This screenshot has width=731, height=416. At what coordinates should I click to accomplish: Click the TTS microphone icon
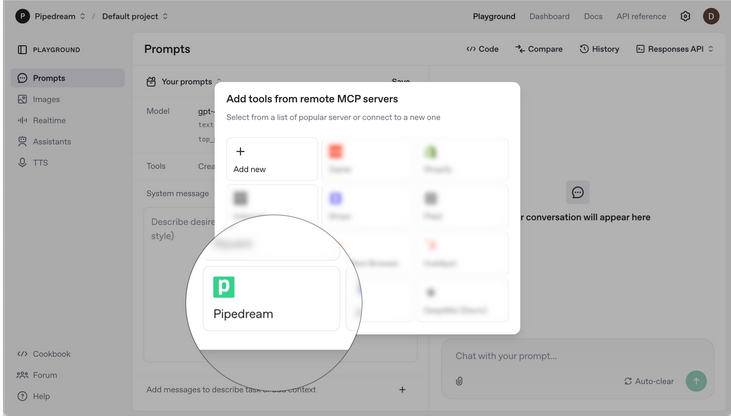tap(22, 163)
